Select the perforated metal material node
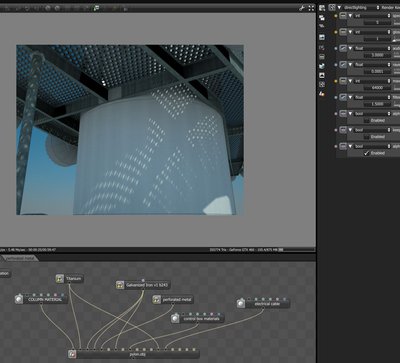The image size is (400, 363). coord(173,300)
